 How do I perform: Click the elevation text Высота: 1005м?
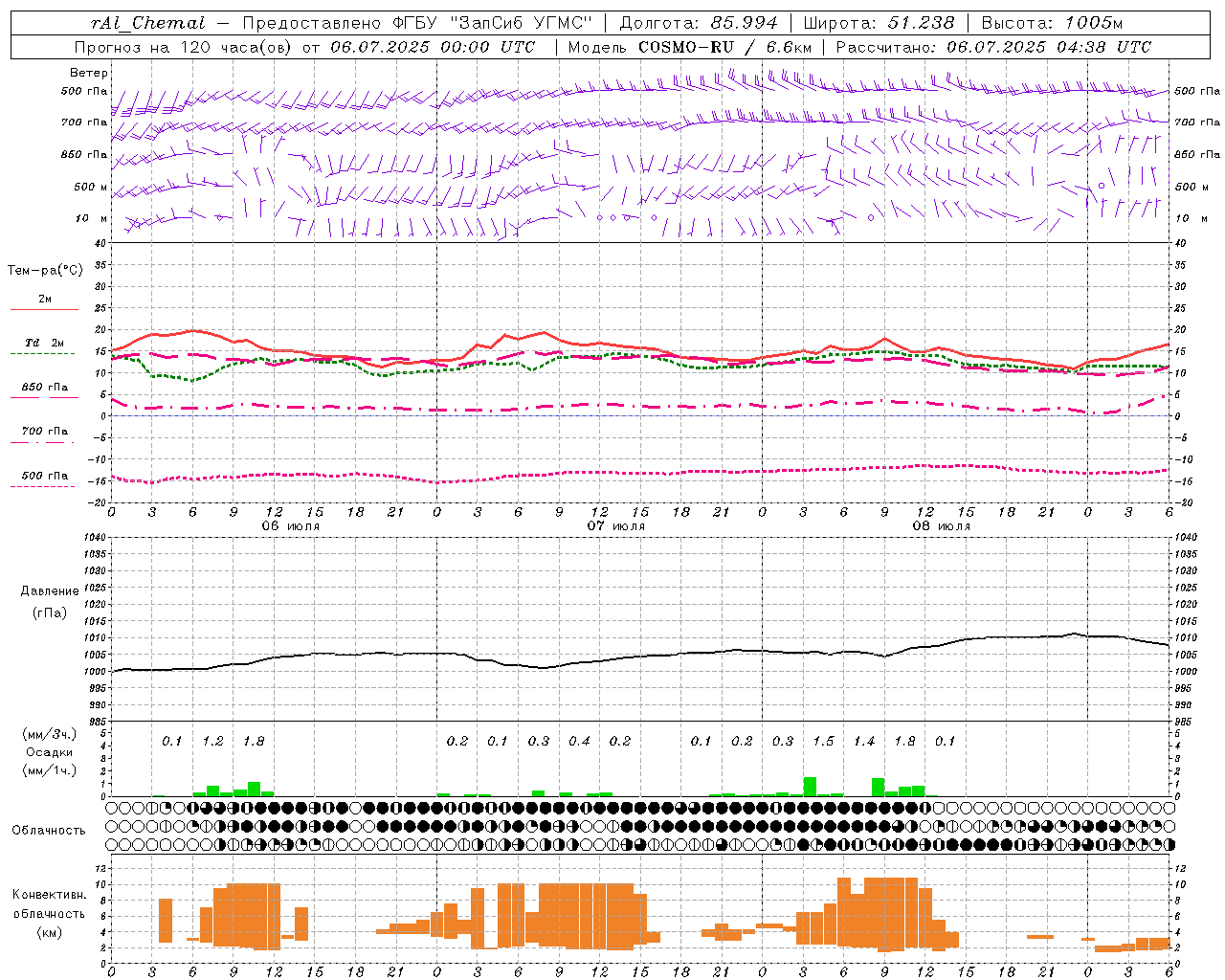pos(1052,23)
